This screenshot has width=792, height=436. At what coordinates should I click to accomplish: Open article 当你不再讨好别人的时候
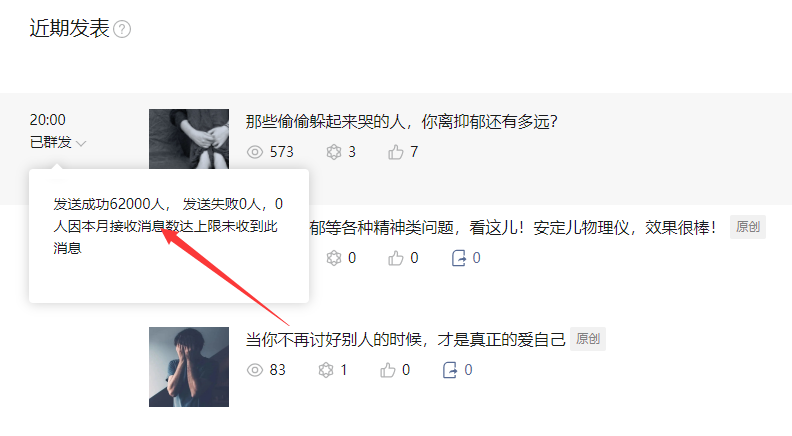click(x=406, y=340)
